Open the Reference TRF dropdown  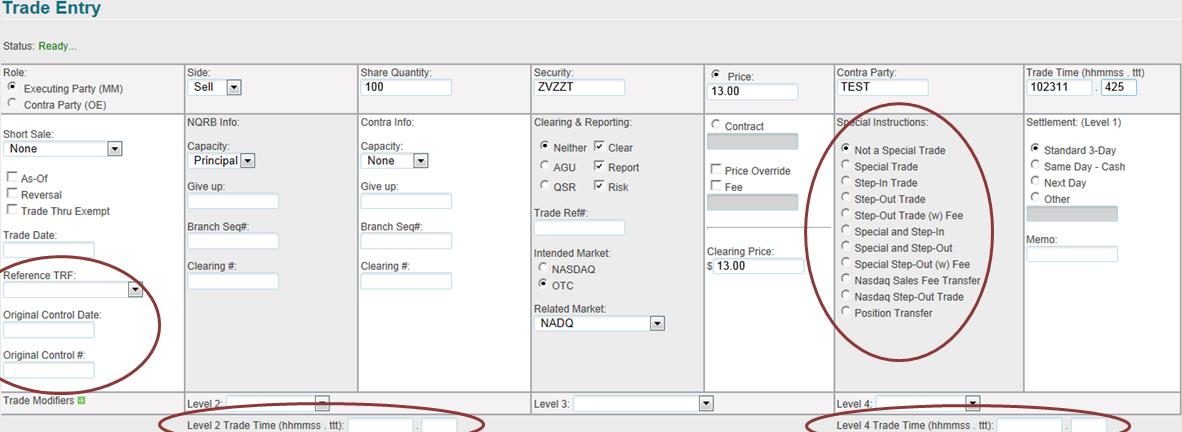click(135, 290)
